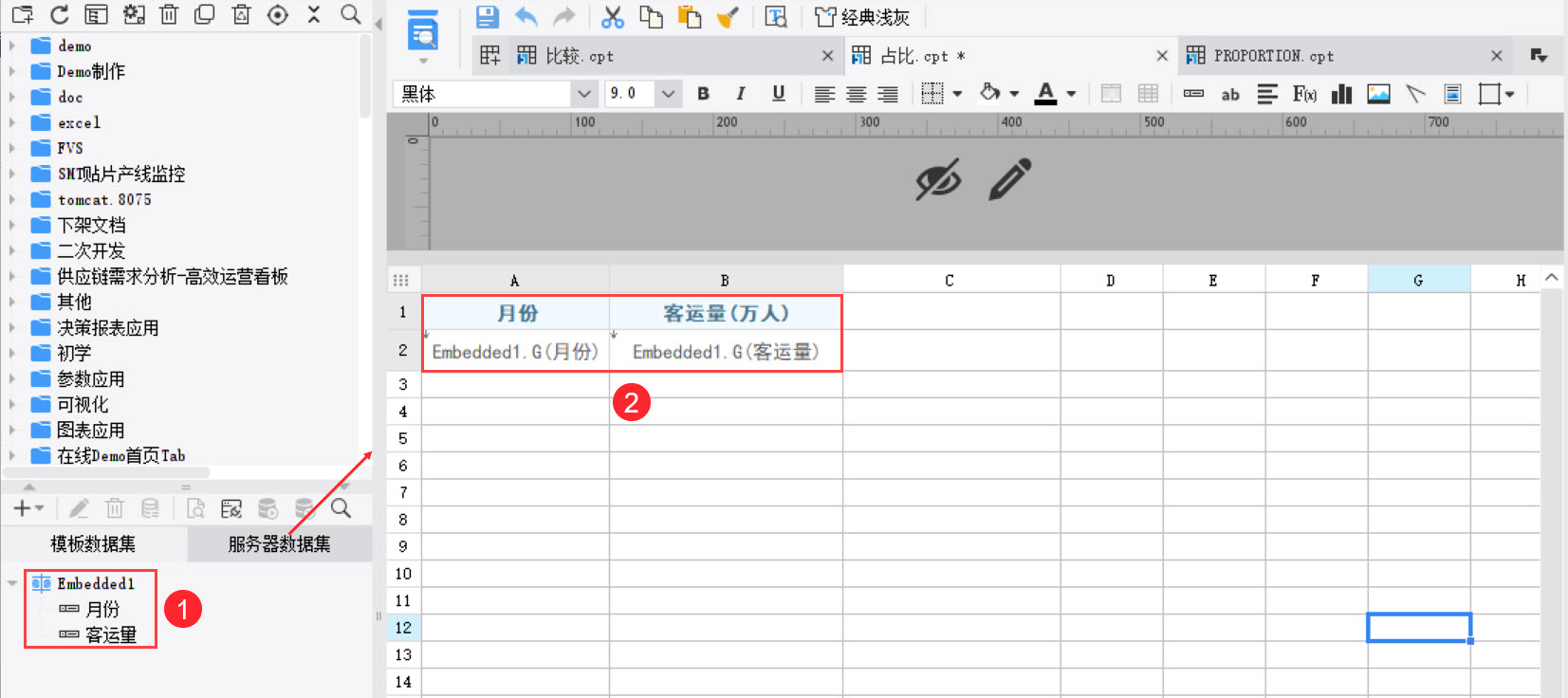Open the font color dropdown arrow
Viewport: 1568px width, 698px height.
(1071, 94)
